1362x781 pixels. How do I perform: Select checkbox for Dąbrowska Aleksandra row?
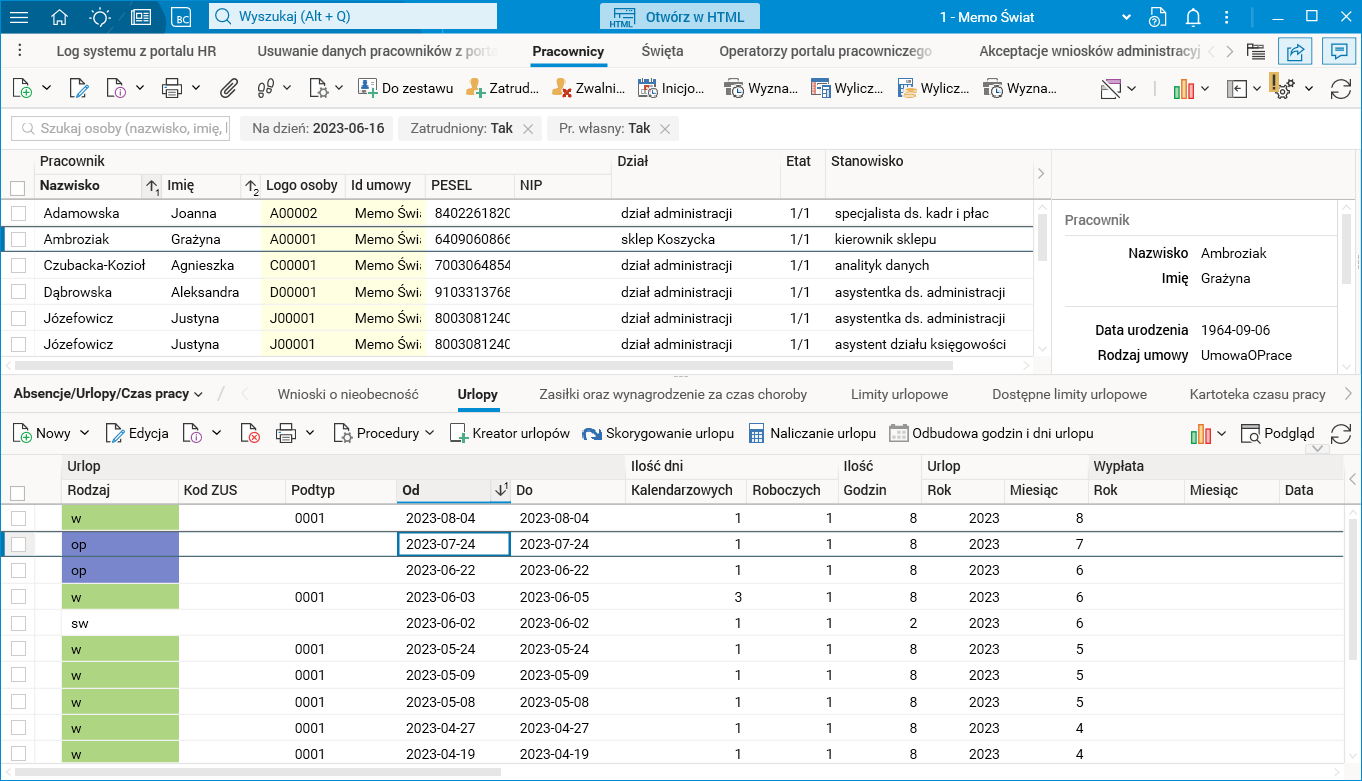(19, 292)
